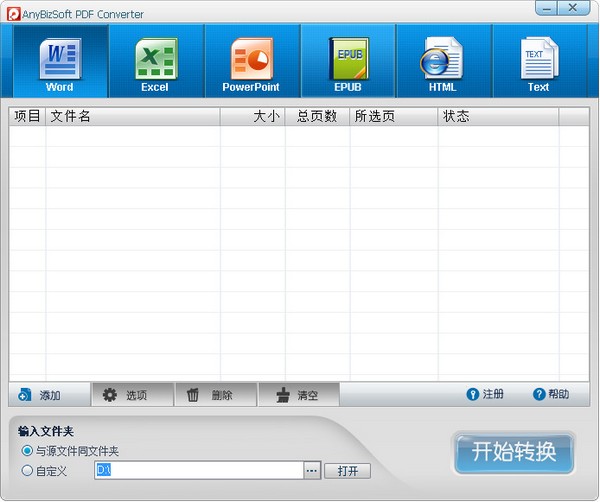Viewport: 600px width, 502px height.
Task: Click the output path field D:\
Action: tap(198, 470)
